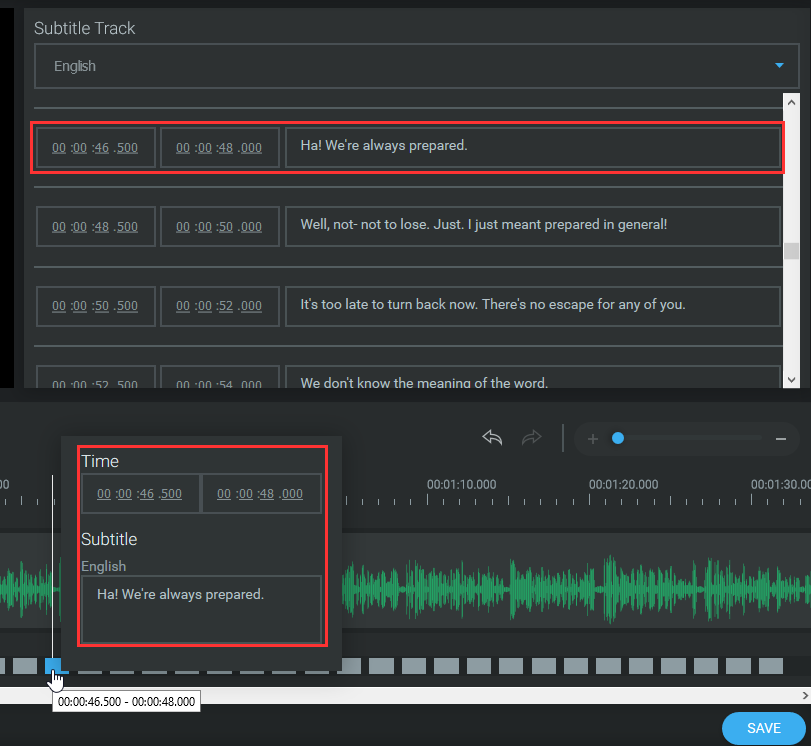Click the Subtitle Track dropdown arrow
811x746 pixels.
(x=779, y=66)
